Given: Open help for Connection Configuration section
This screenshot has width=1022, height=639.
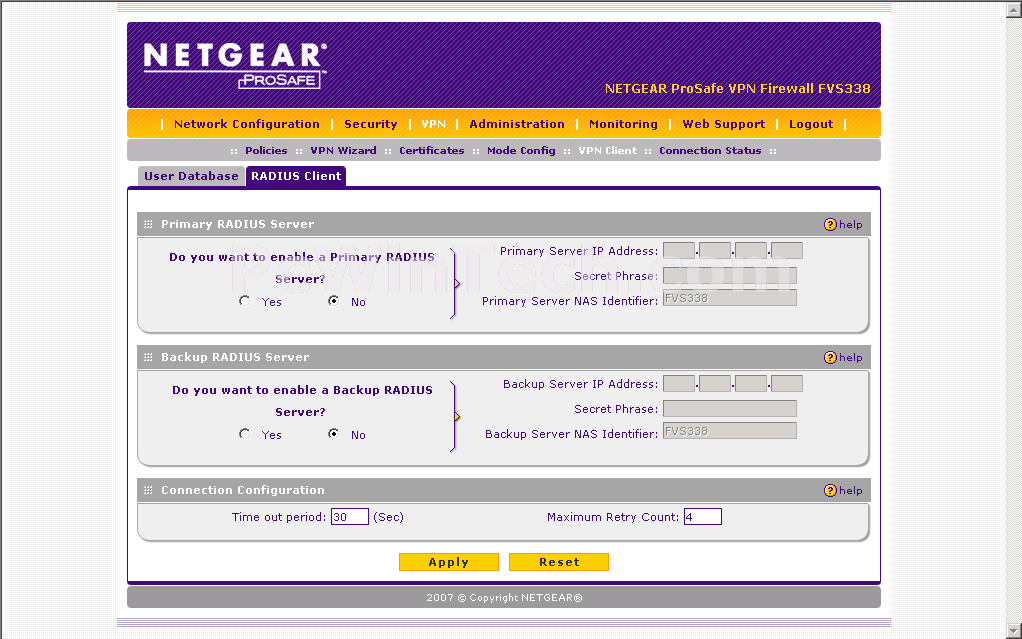Looking at the screenshot, I should [x=843, y=490].
